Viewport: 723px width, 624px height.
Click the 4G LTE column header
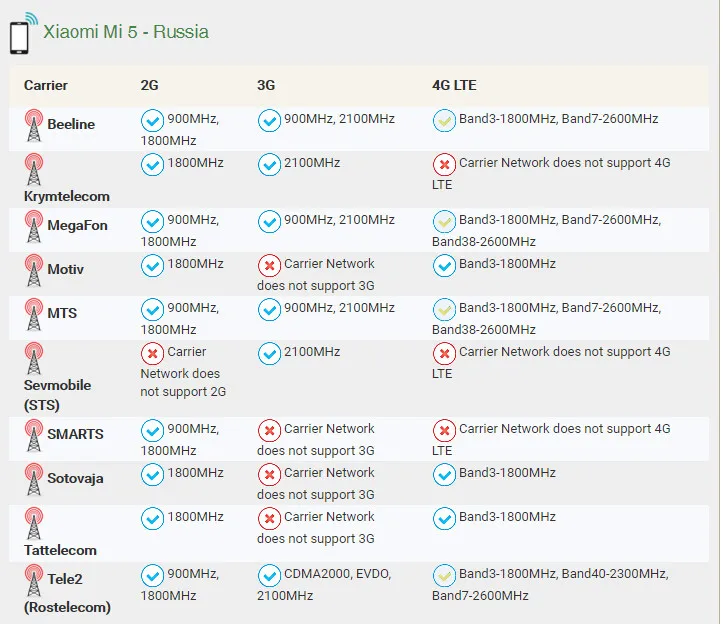454,85
